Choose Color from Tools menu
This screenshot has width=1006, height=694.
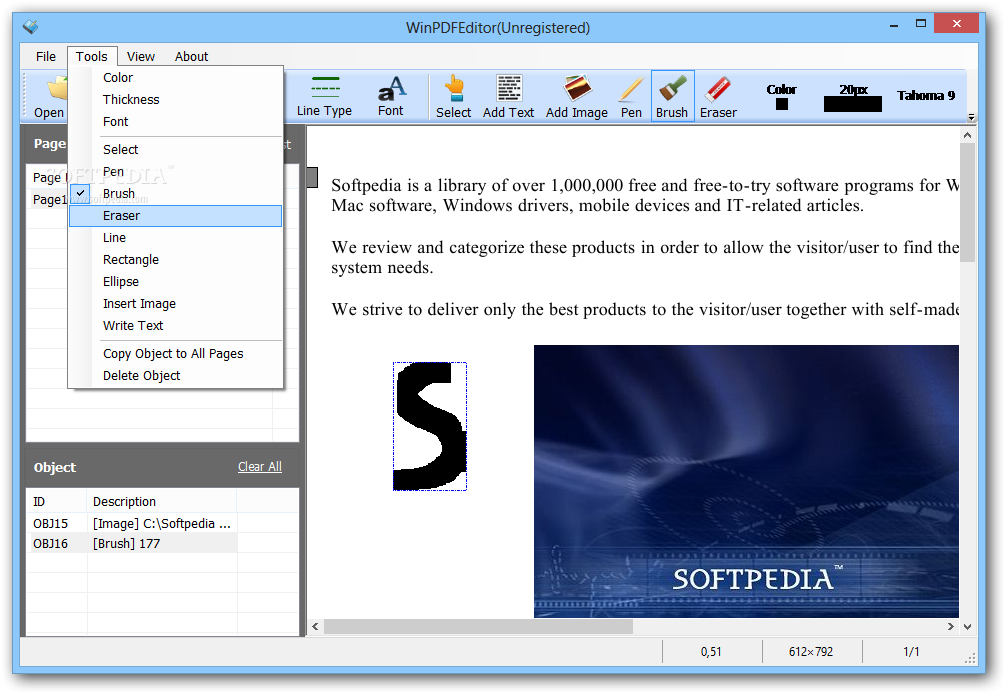[x=175, y=78]
